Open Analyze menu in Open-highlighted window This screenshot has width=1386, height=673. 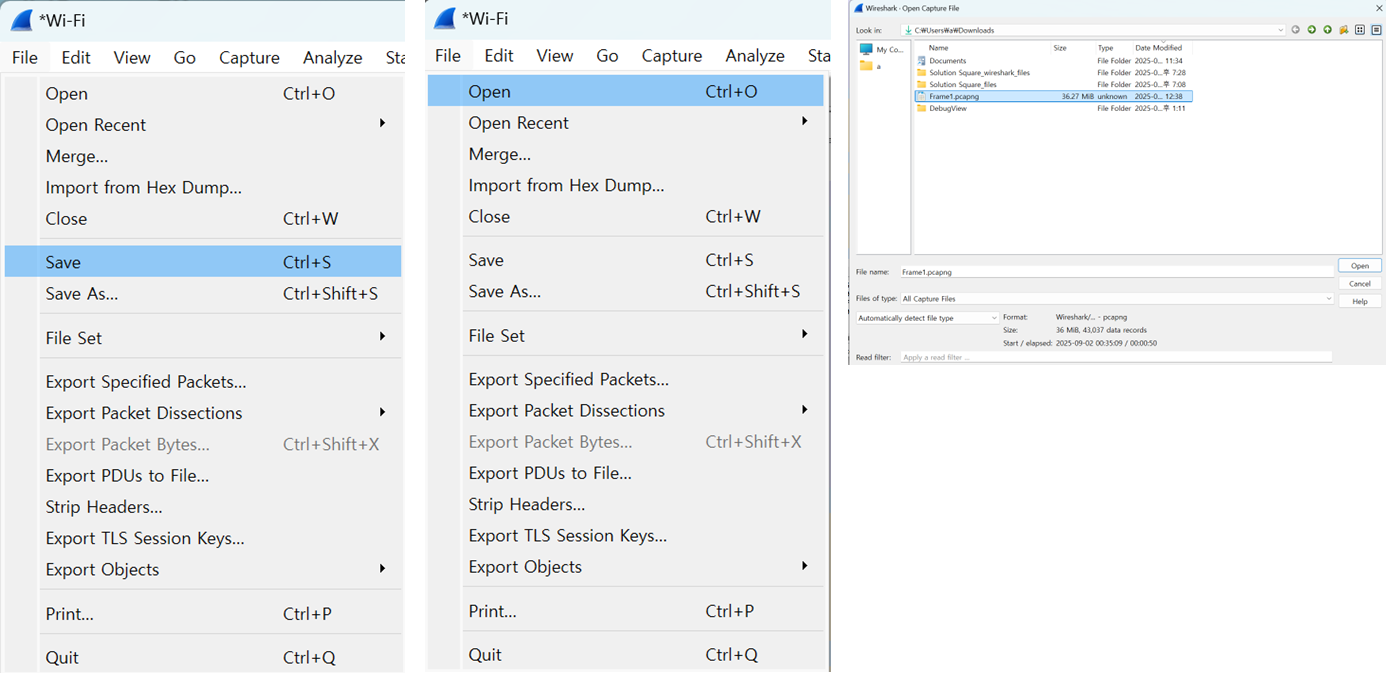754,55
